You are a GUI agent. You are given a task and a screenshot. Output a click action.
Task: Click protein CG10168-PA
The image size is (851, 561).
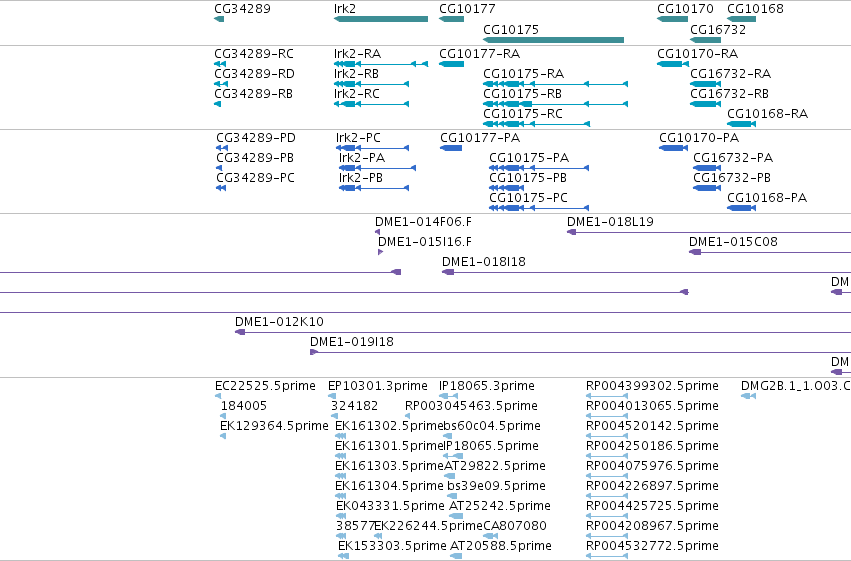point(767,198)
